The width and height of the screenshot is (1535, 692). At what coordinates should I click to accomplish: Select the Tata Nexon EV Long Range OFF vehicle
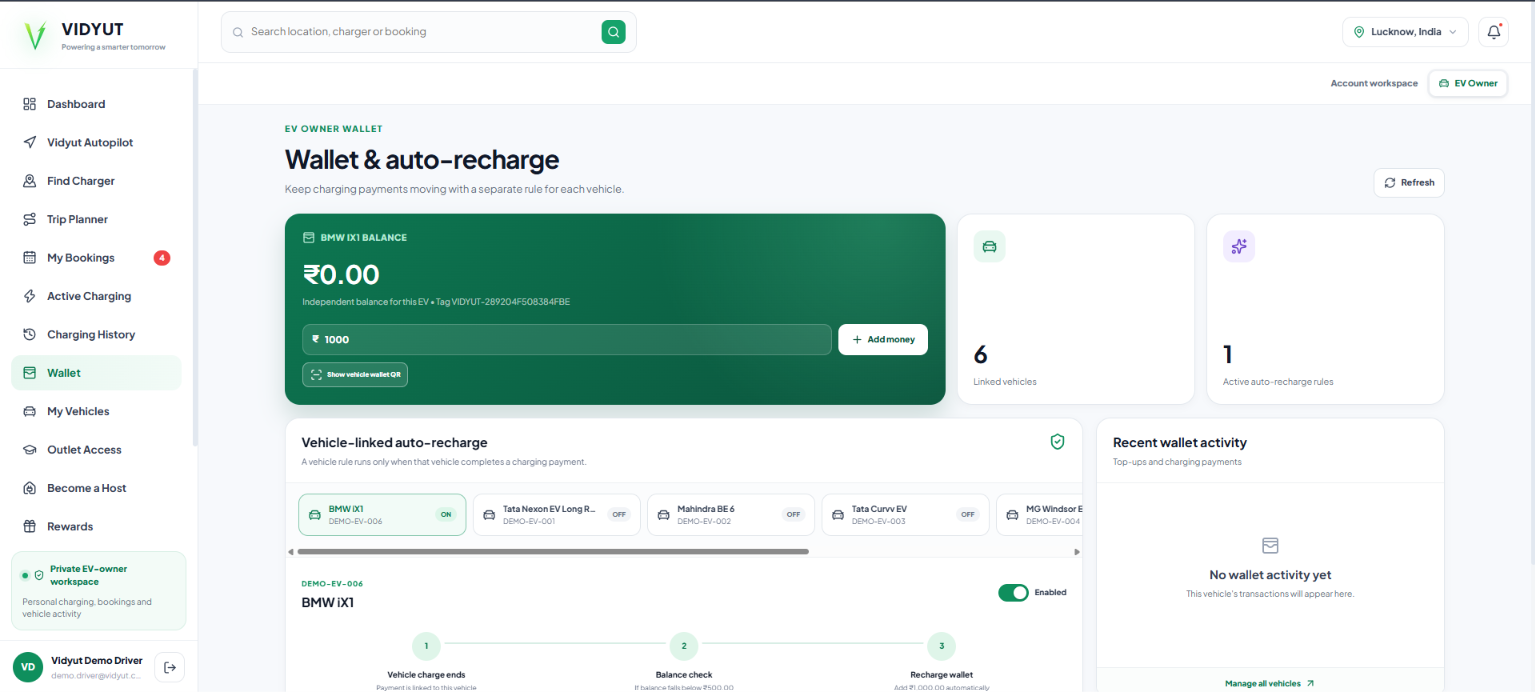[556, 514]
